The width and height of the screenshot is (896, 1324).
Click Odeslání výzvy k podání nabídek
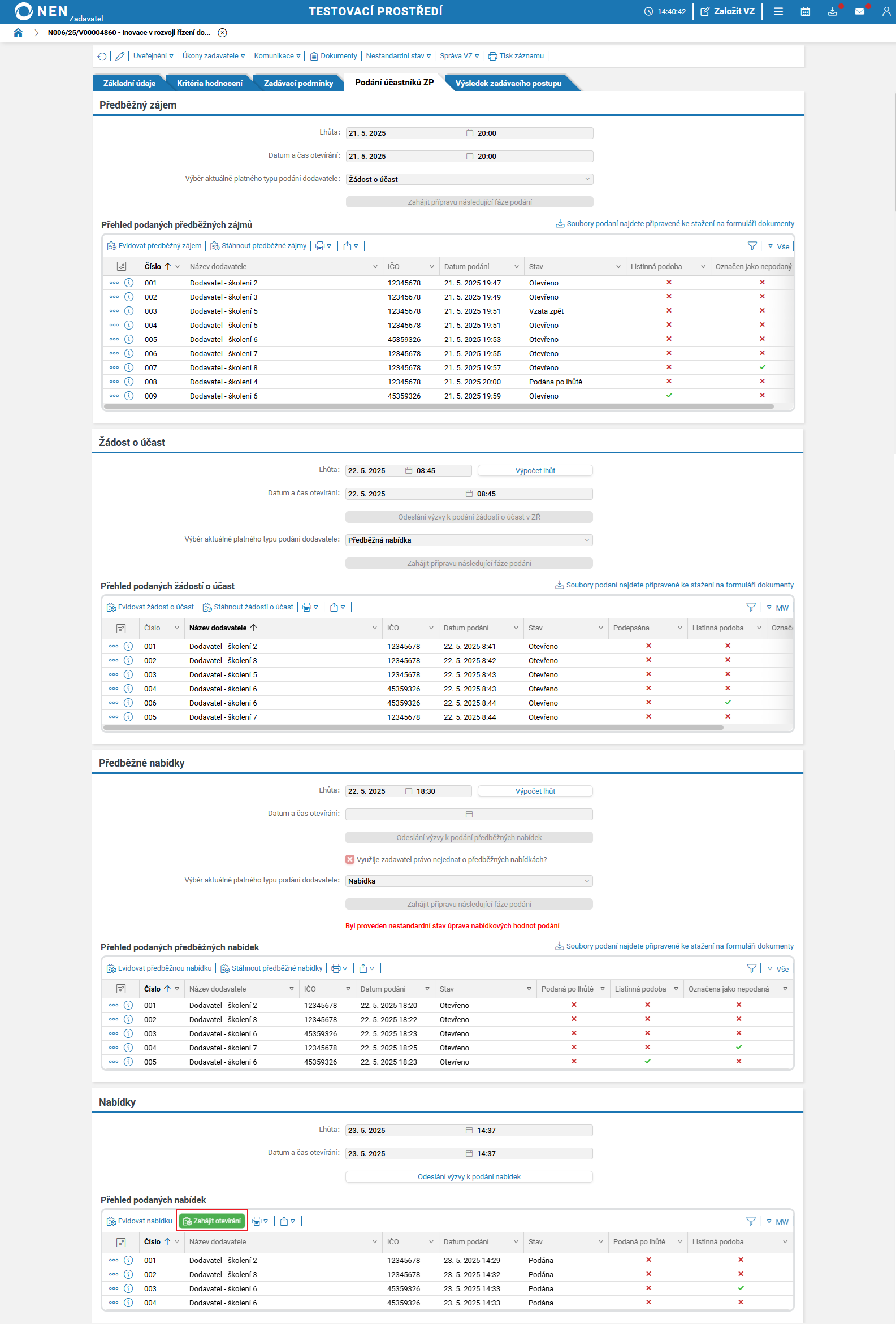tap(469, 1176)
